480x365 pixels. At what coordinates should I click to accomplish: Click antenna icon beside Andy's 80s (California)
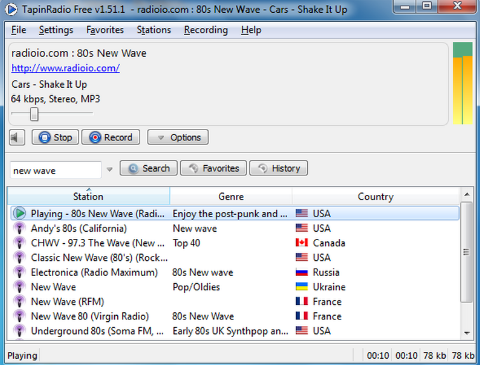click(19, 228)
